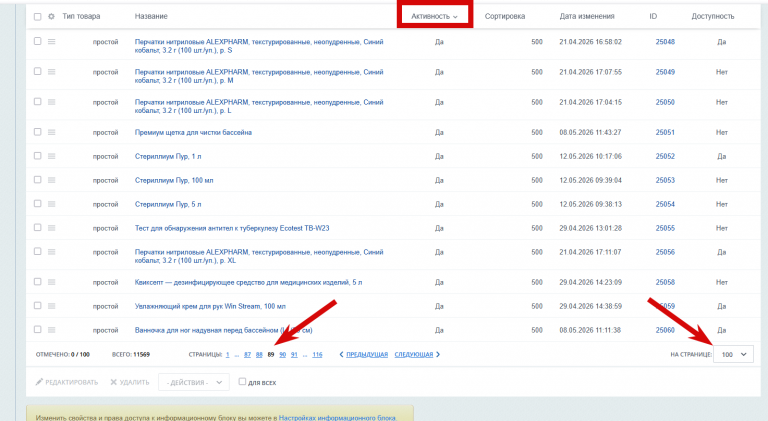The image size is (768, 421).
Task: Sort by the Название column header
Action: click(151, 16)
